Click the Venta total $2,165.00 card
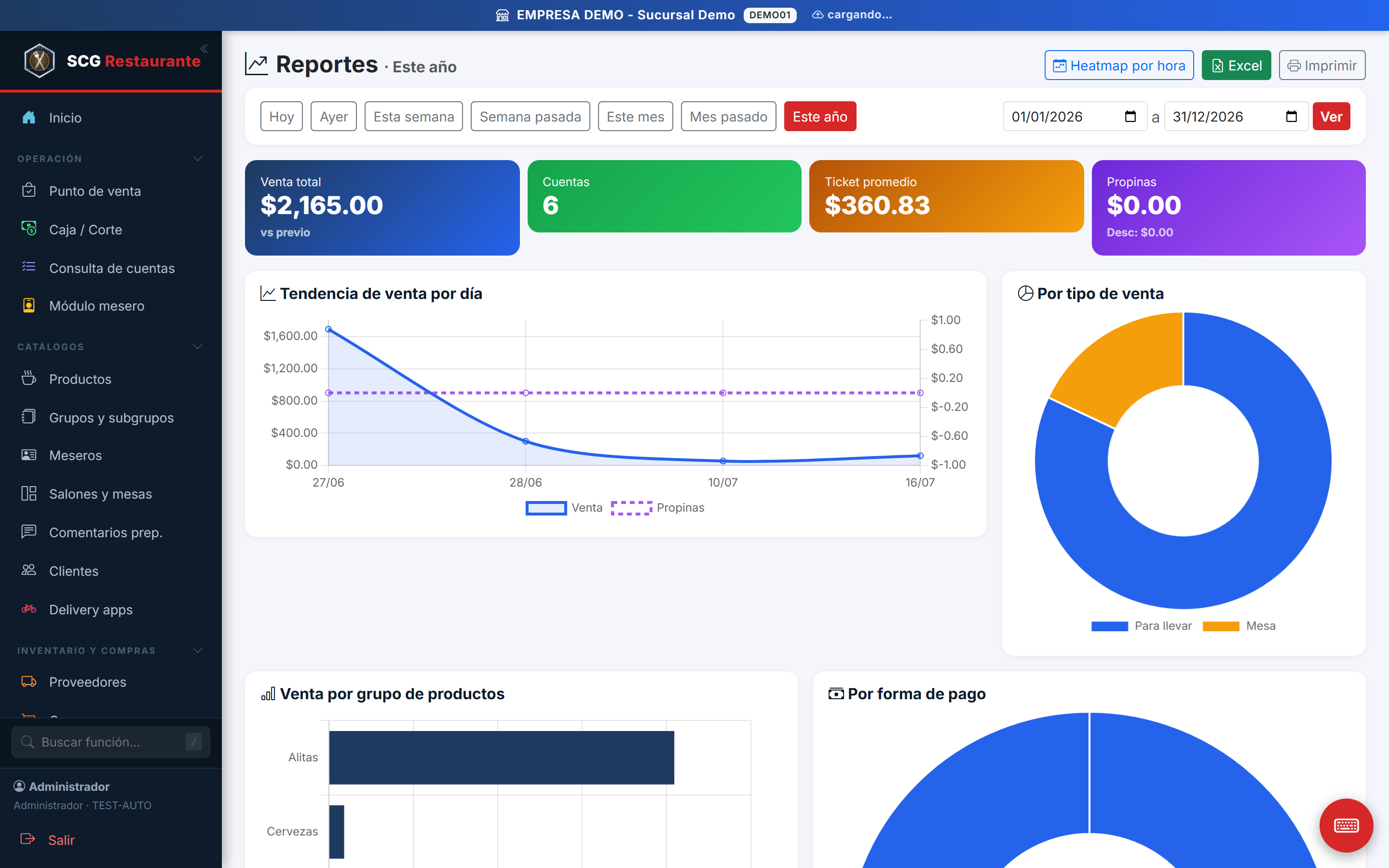The height and width of the screenshot is (868, 1389). [382, 207]
